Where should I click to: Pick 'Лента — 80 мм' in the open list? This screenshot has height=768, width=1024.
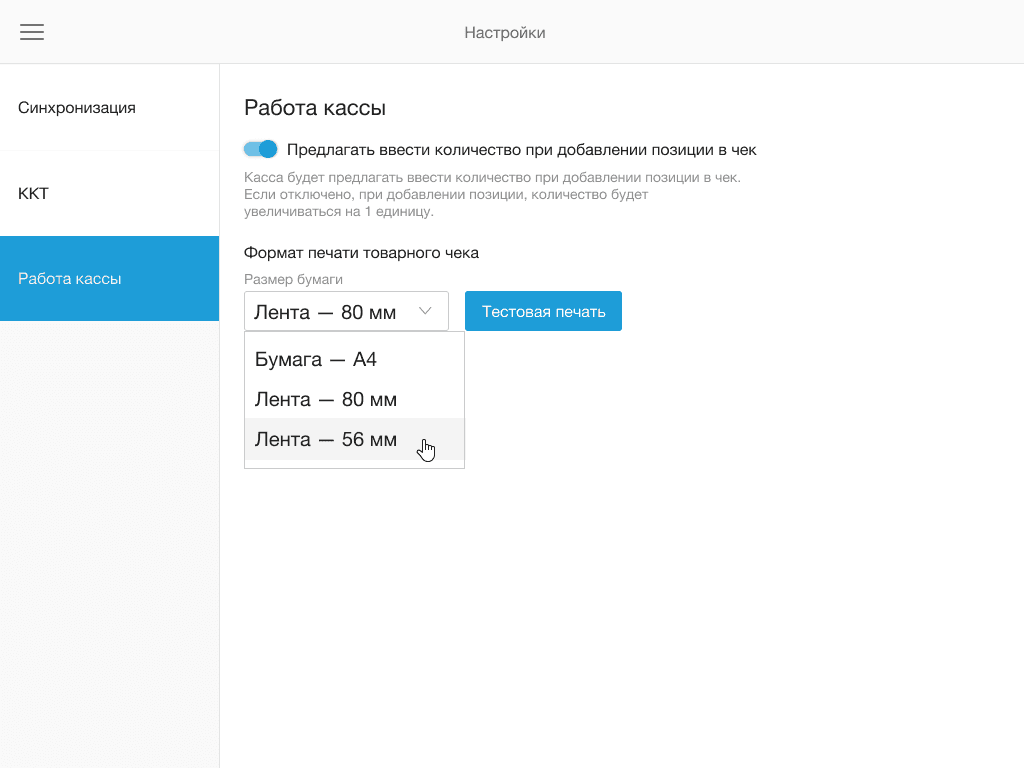tap(326, 399)
